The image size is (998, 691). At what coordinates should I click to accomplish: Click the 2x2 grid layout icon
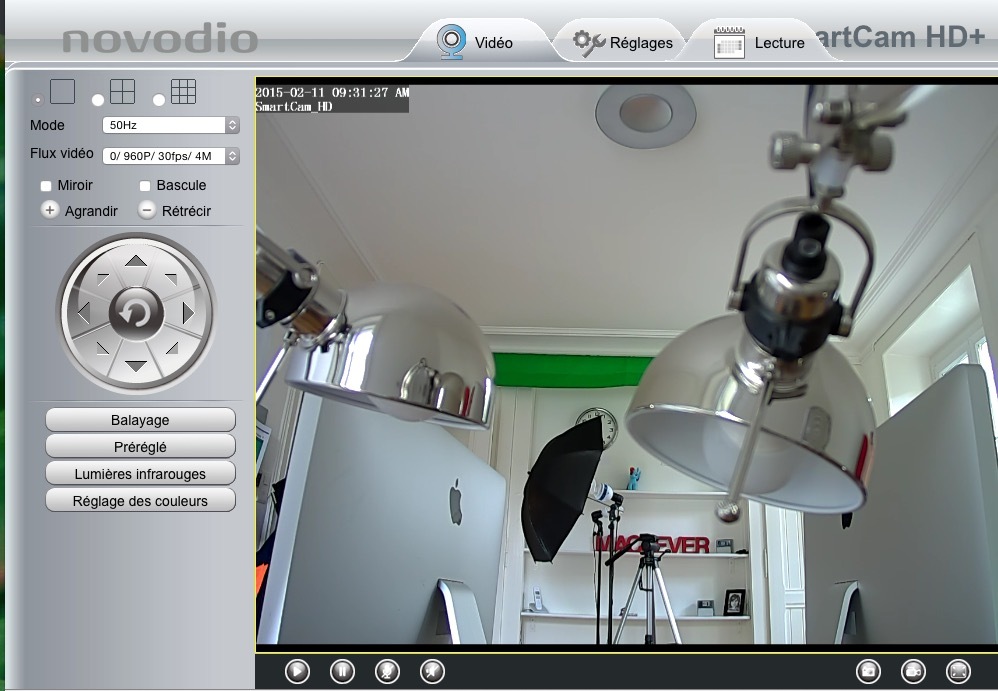point(122,91)
